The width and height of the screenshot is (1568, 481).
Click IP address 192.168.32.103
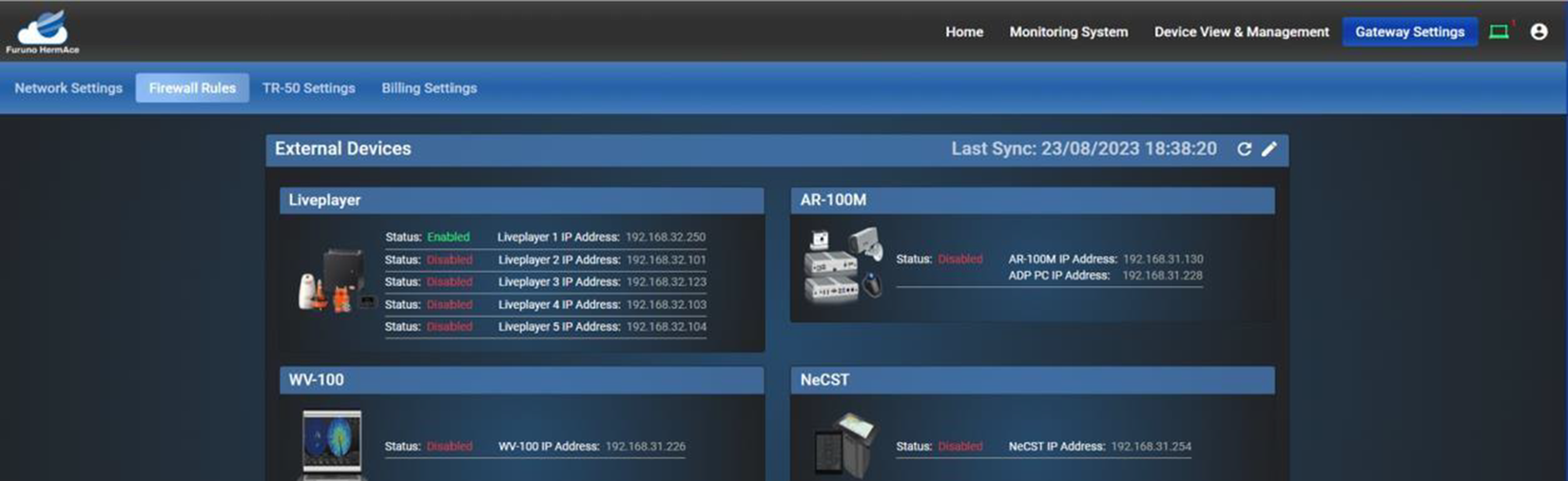666,304
